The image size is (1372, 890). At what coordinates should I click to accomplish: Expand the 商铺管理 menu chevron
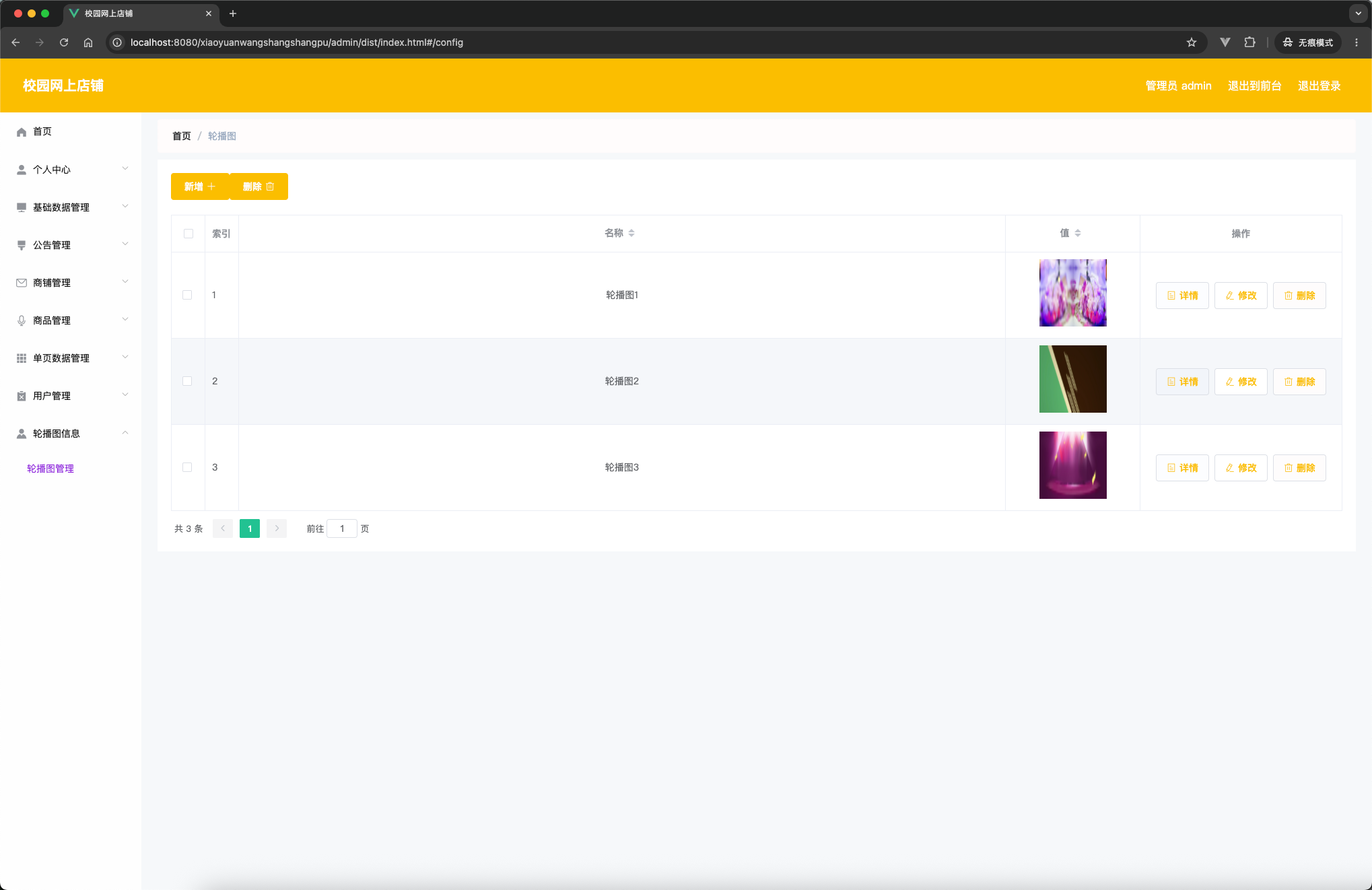click(x=125, y=281)
